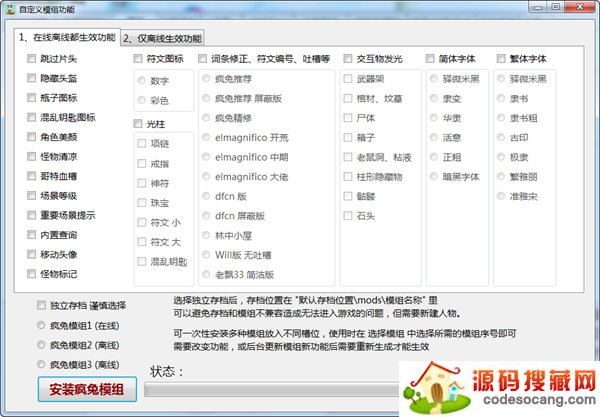Choose the 疯兔模组2 (离线) radio button
The height and width of the screenshot is (417, 600).
[x=41, y=345]
